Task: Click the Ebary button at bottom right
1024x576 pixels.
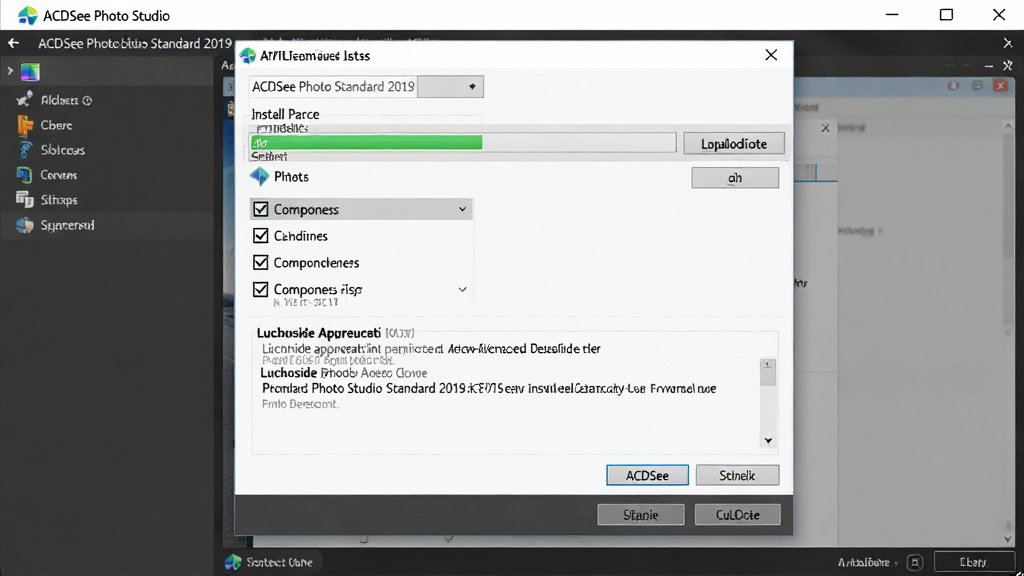Action: coord(973,562)
